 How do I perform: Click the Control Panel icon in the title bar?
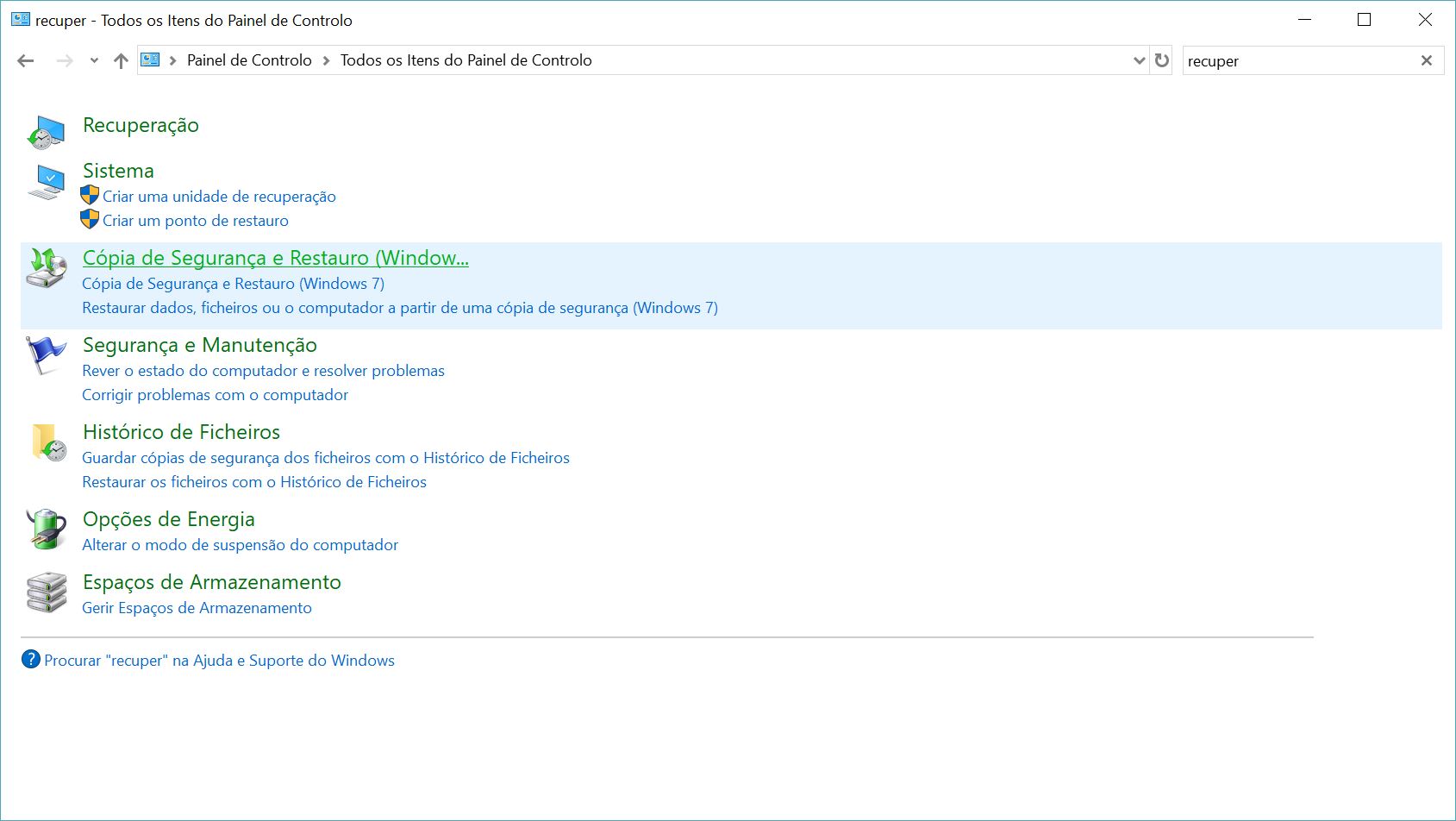click(21, 19)
